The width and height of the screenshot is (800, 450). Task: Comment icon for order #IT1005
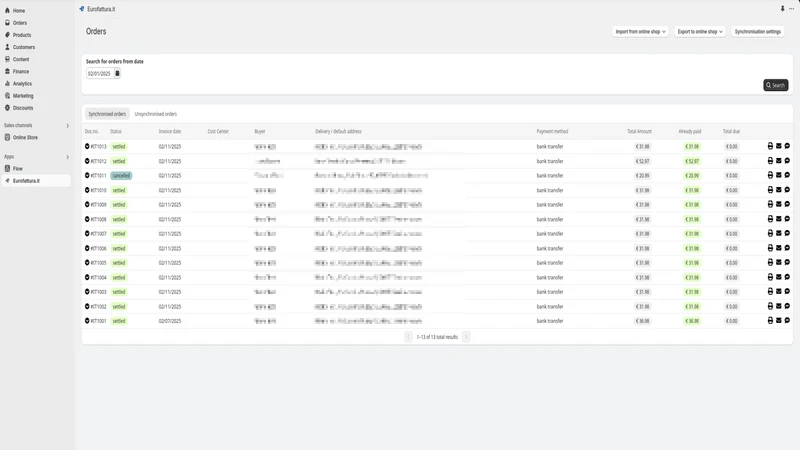pyautogui.click(x=787, y=262)
